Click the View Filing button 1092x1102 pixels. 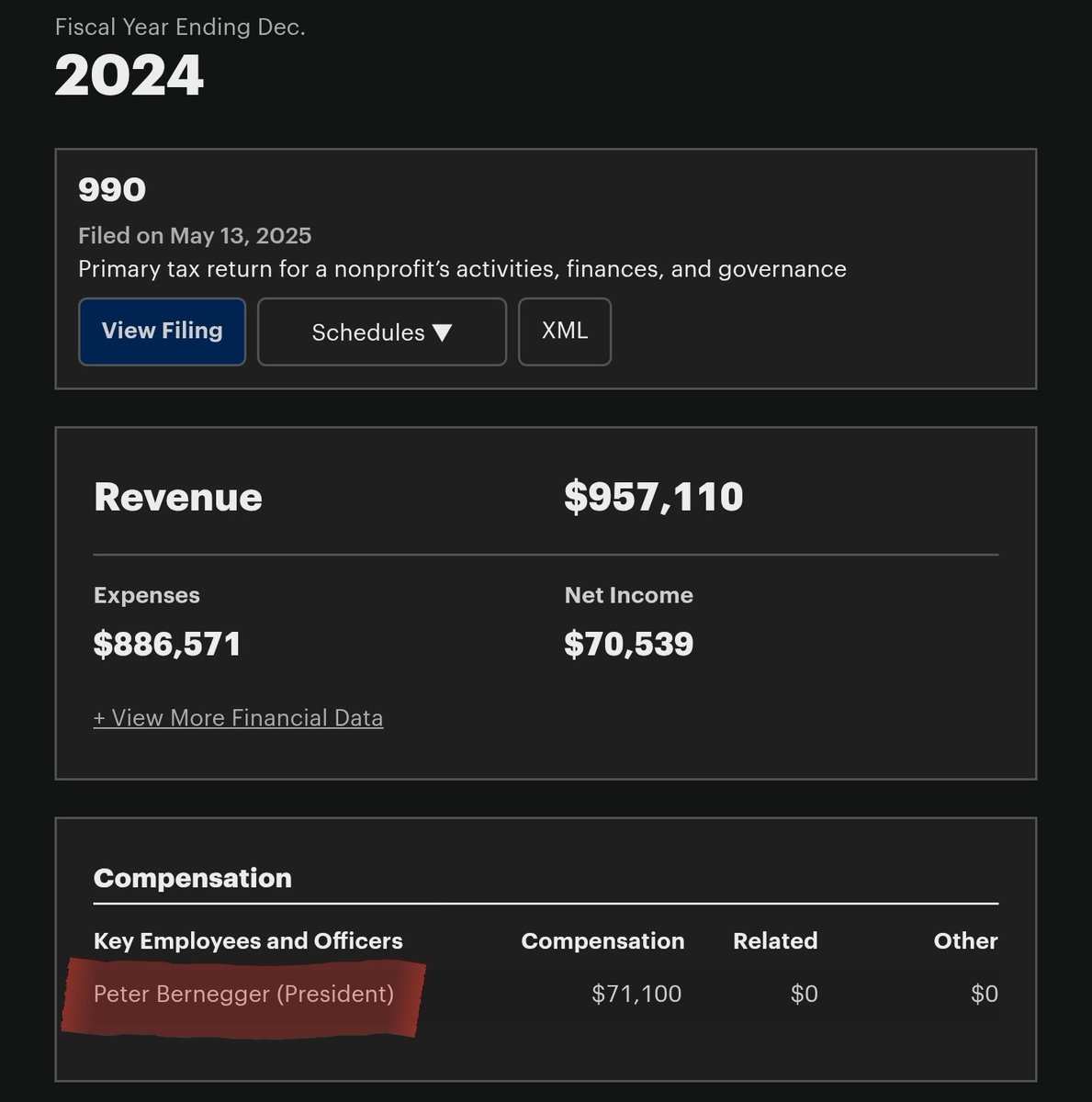(x=162, y=332)
